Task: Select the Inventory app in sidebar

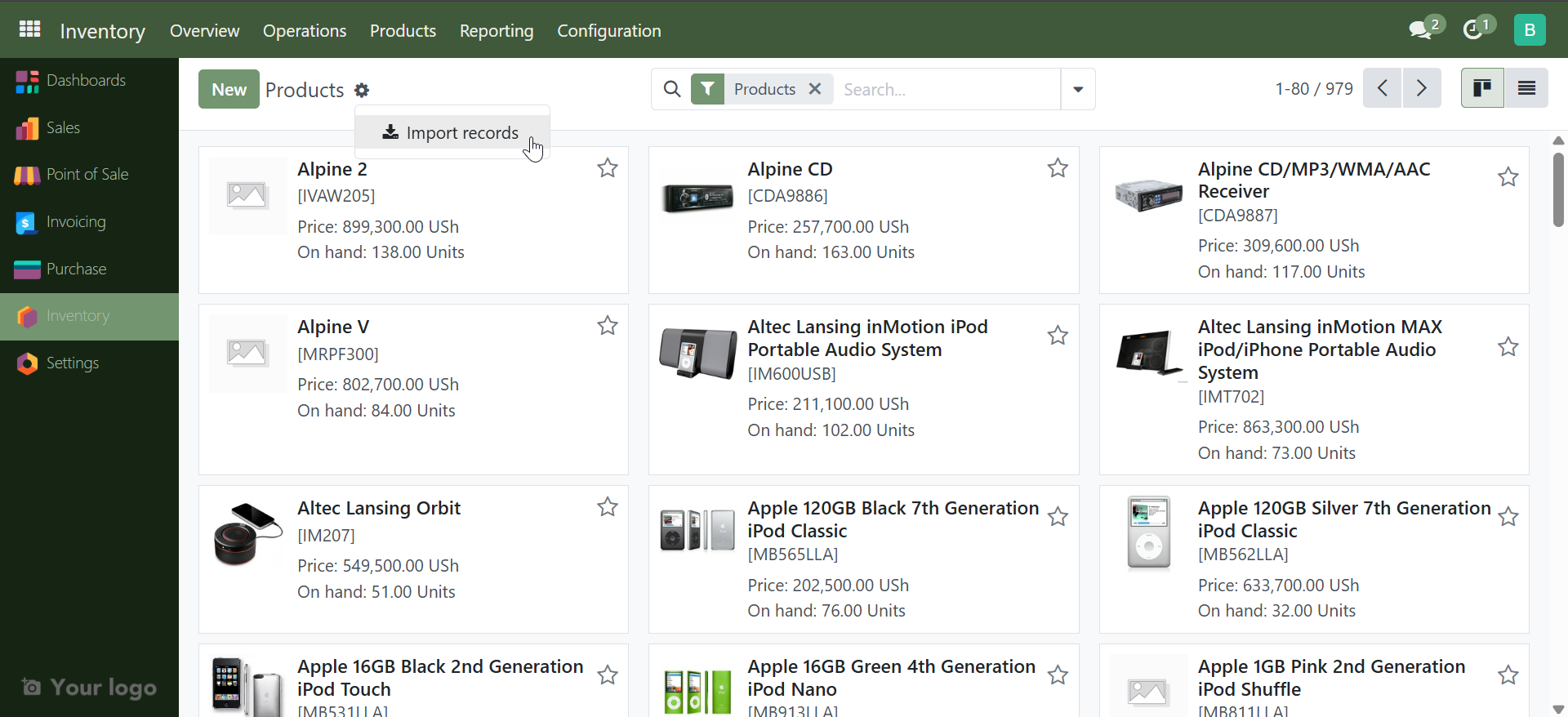Action: click(89, 316)
